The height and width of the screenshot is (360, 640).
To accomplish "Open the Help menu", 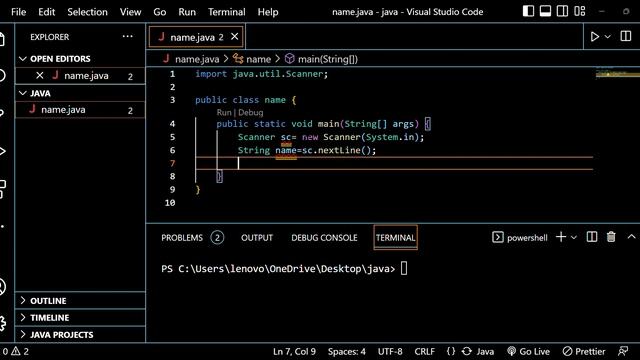I will click(268, 12).
